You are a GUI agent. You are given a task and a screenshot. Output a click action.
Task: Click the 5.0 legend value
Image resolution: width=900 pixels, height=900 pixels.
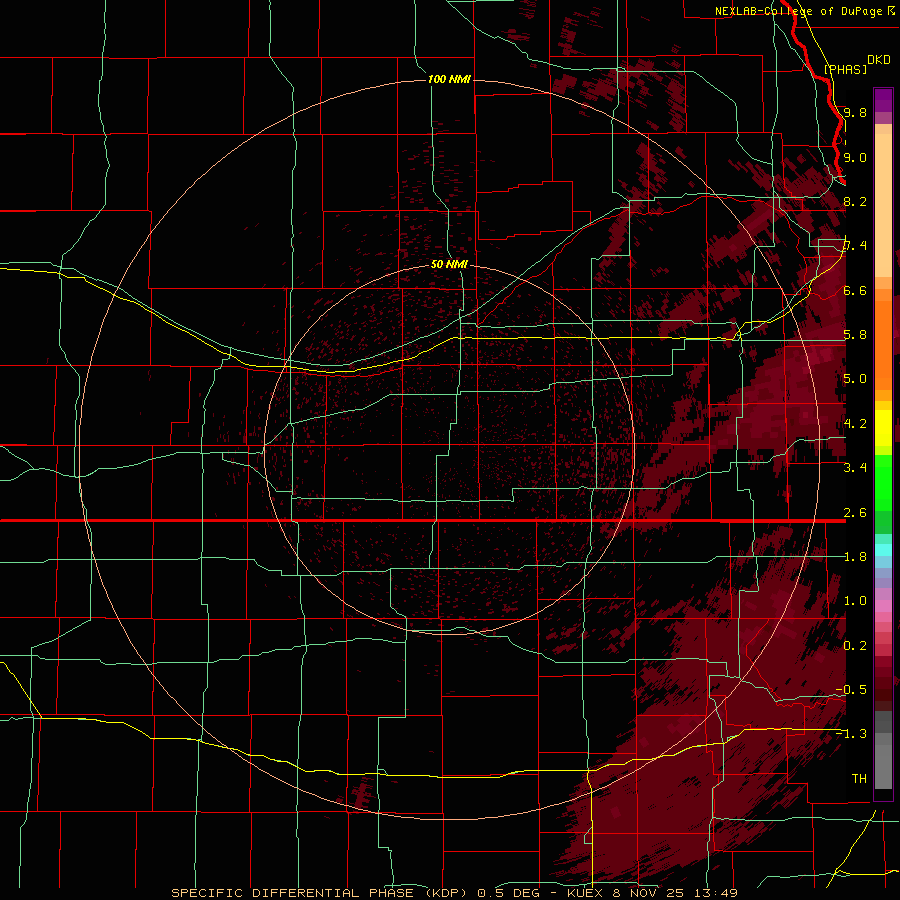pyautogui.click(x=855, y=379)
